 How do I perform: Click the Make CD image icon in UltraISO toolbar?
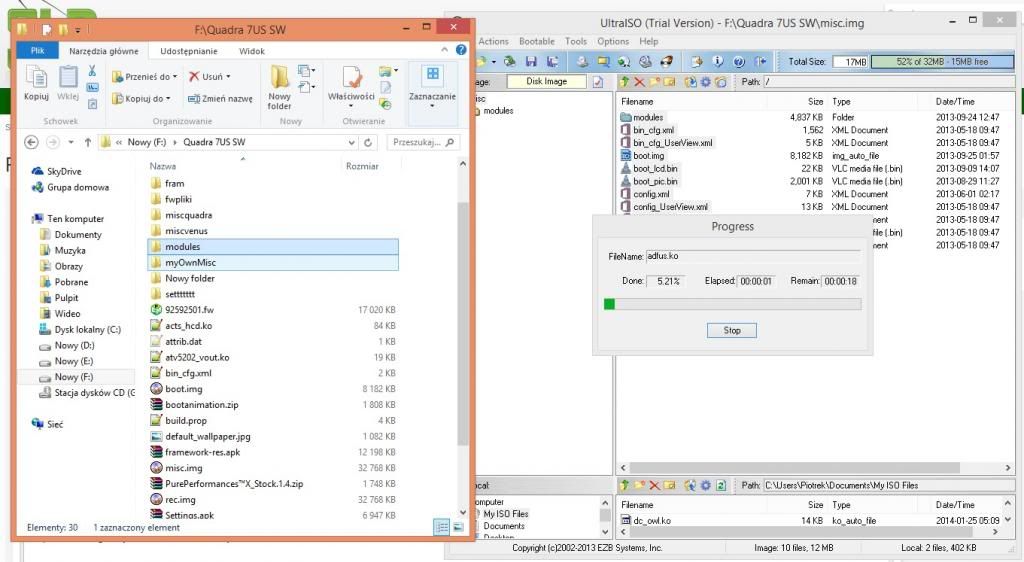[582, 61]
